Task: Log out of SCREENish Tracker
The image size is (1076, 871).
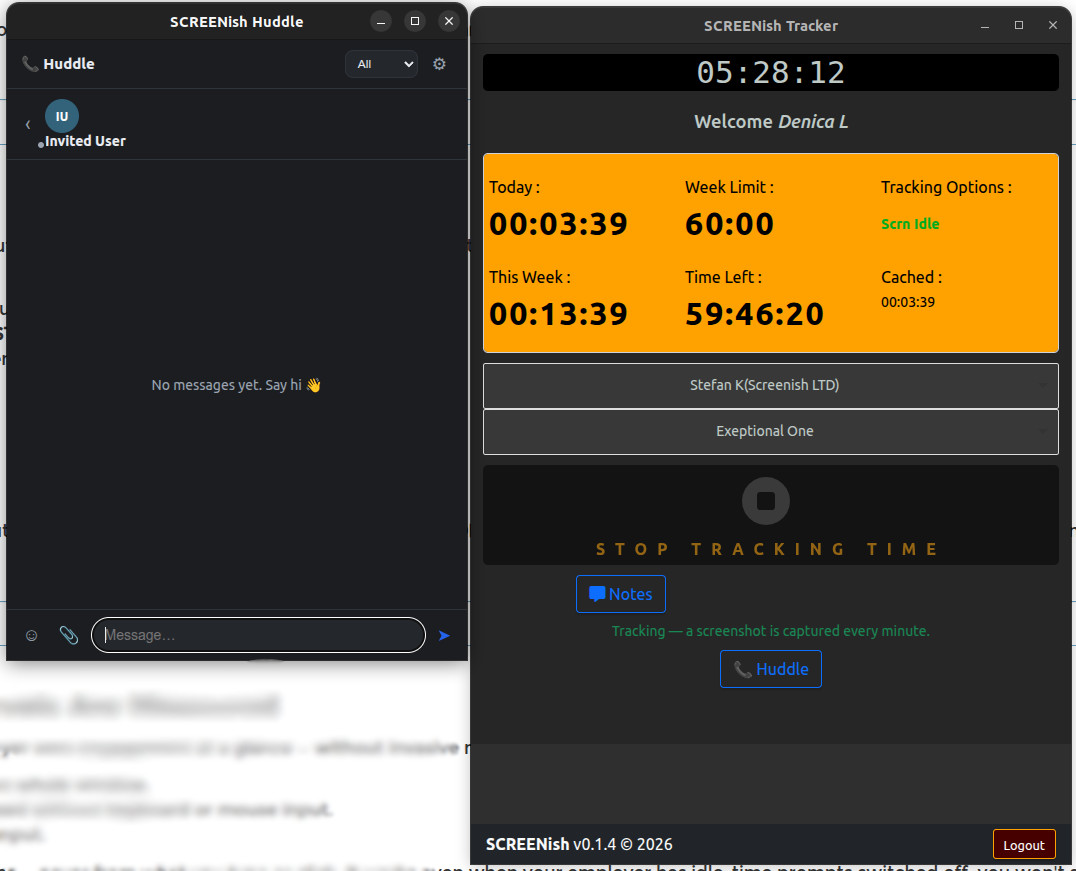Action: (1024, 845)
